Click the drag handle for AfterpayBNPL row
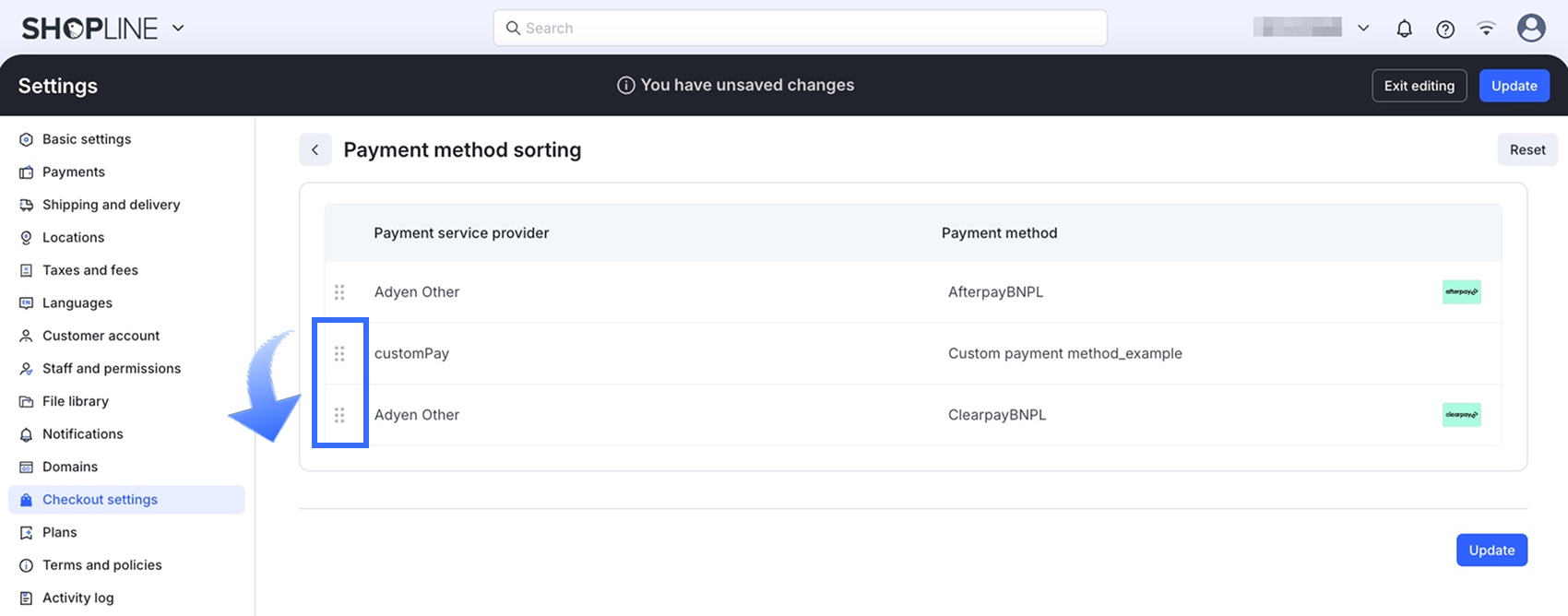This screenshot has height=616, width=1568. (x=339, y=292)
